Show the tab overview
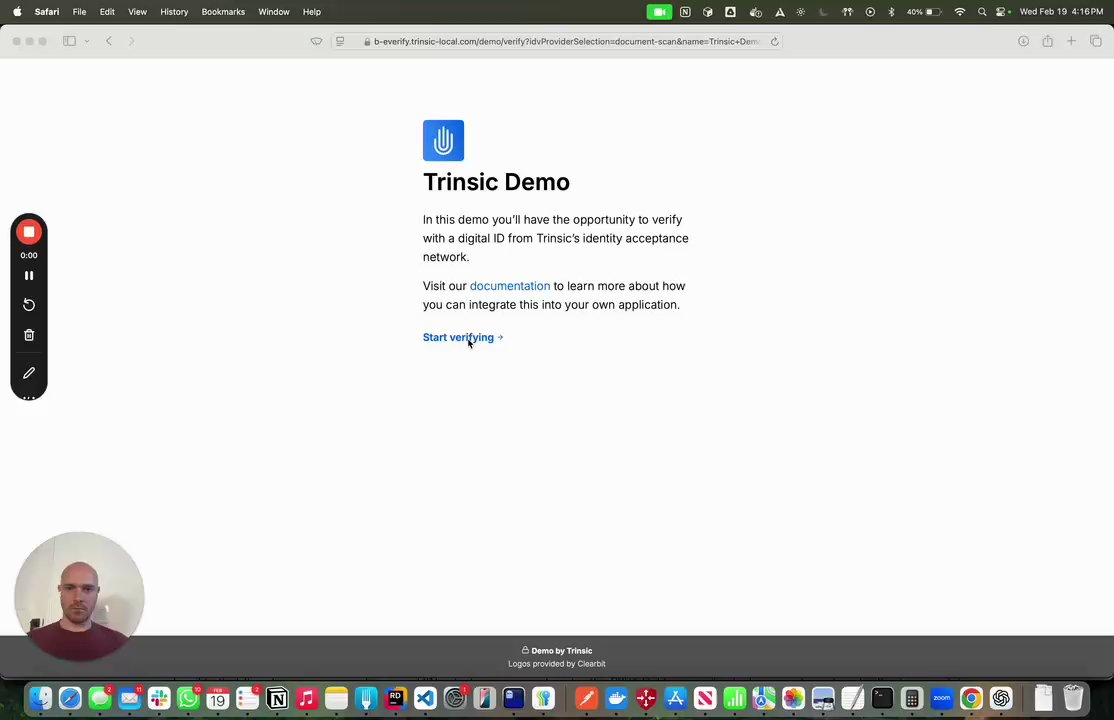Image resolution: width=1114 pixels, height=720 pixels. pyautogui.click(x=1096, y=41)
